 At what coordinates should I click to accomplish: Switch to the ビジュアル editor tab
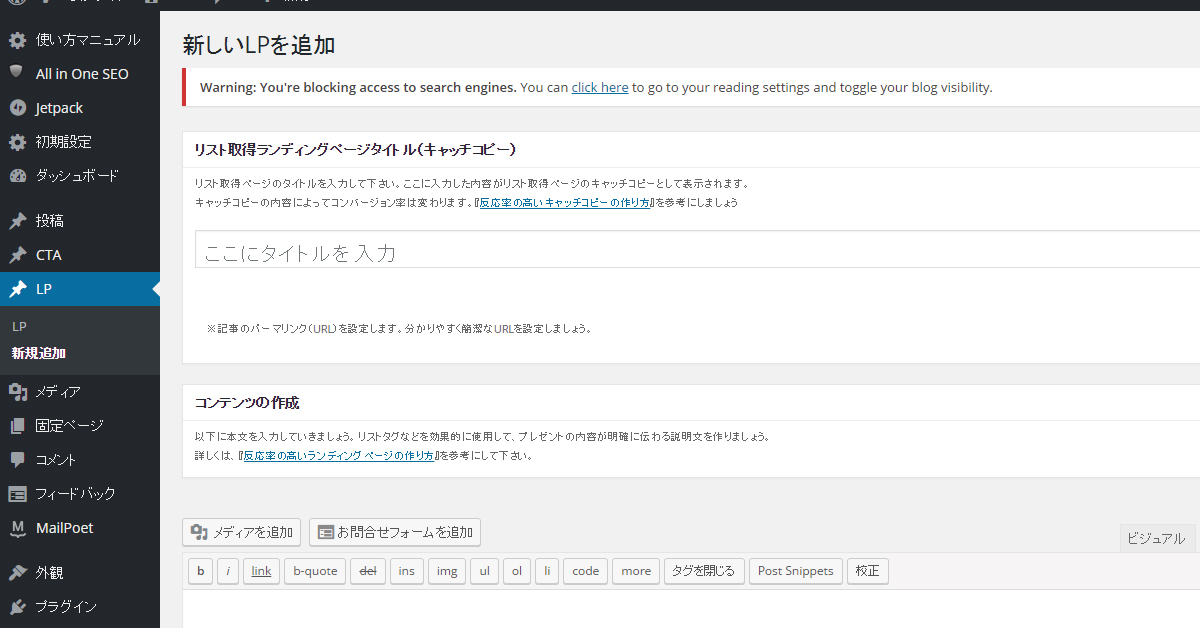(x=1155, y=537)
